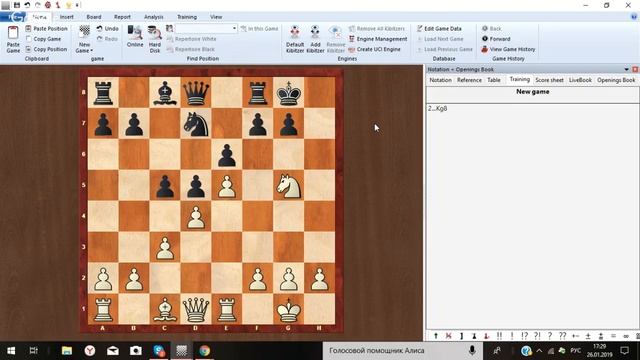Click the Paste Position icon

[x=28, y=29]
